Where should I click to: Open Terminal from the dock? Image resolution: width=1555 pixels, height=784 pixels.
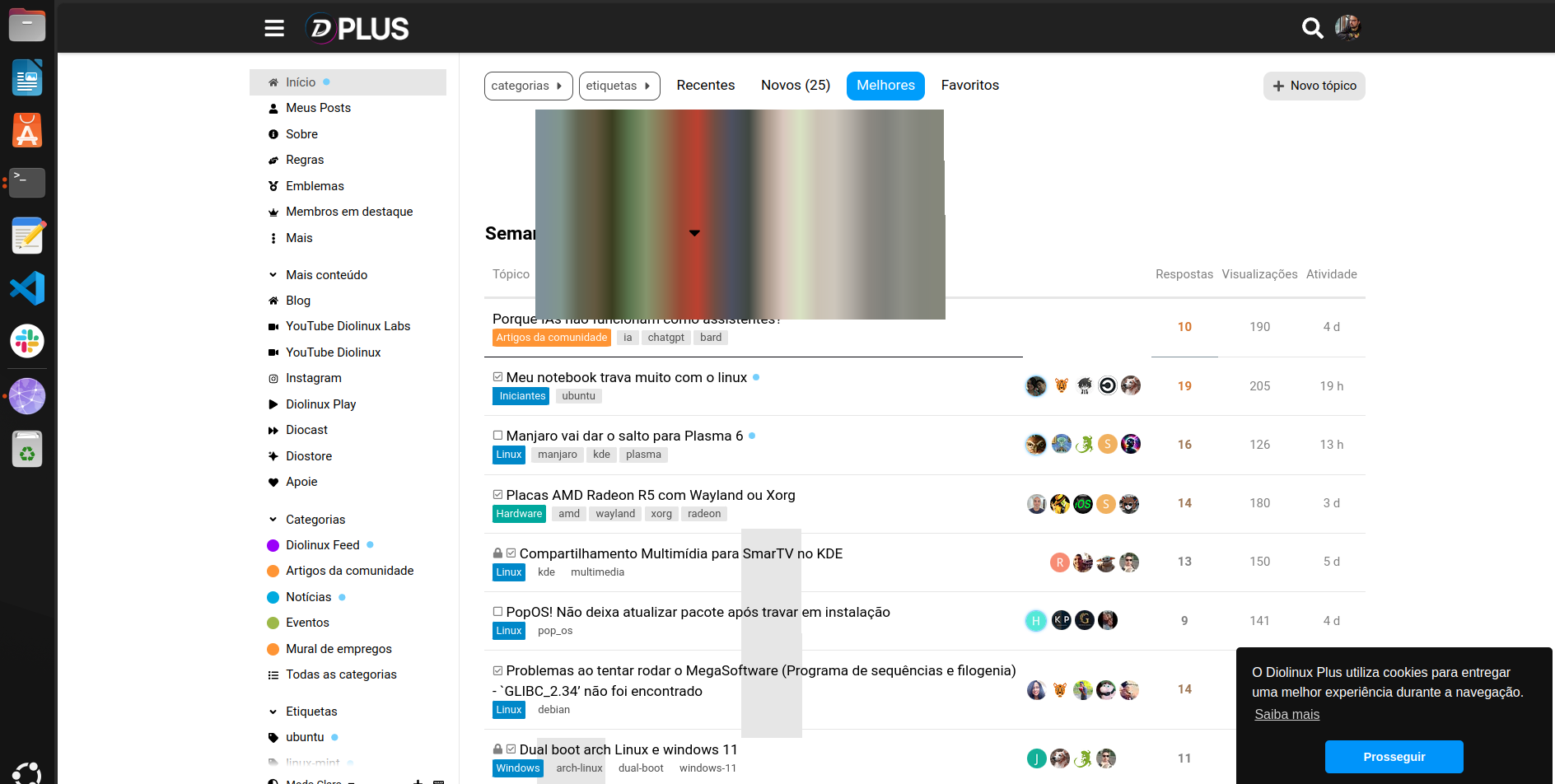coord(27,183)
